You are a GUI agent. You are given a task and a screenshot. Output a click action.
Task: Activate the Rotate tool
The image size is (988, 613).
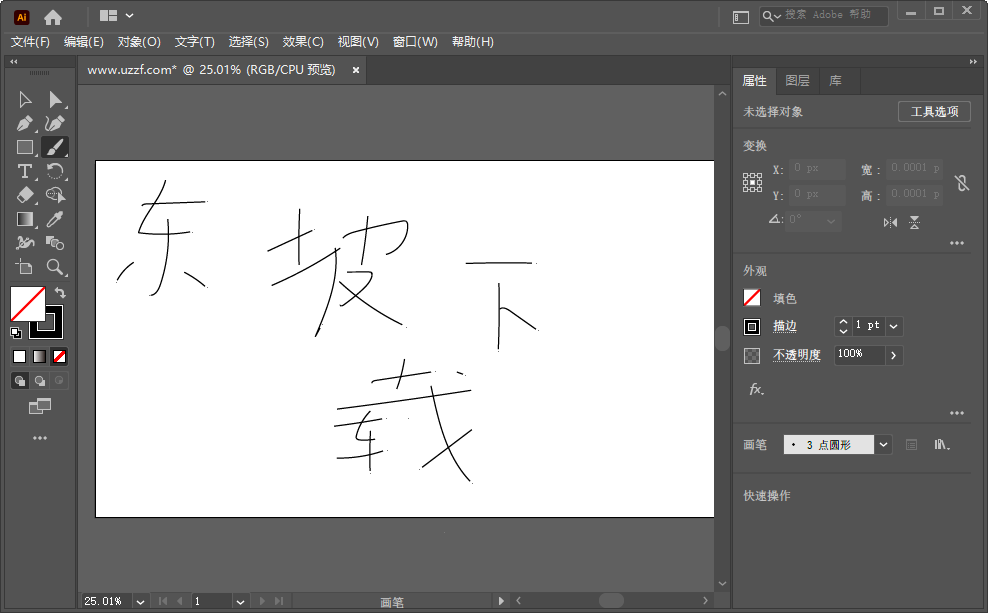tap(56, 170)
